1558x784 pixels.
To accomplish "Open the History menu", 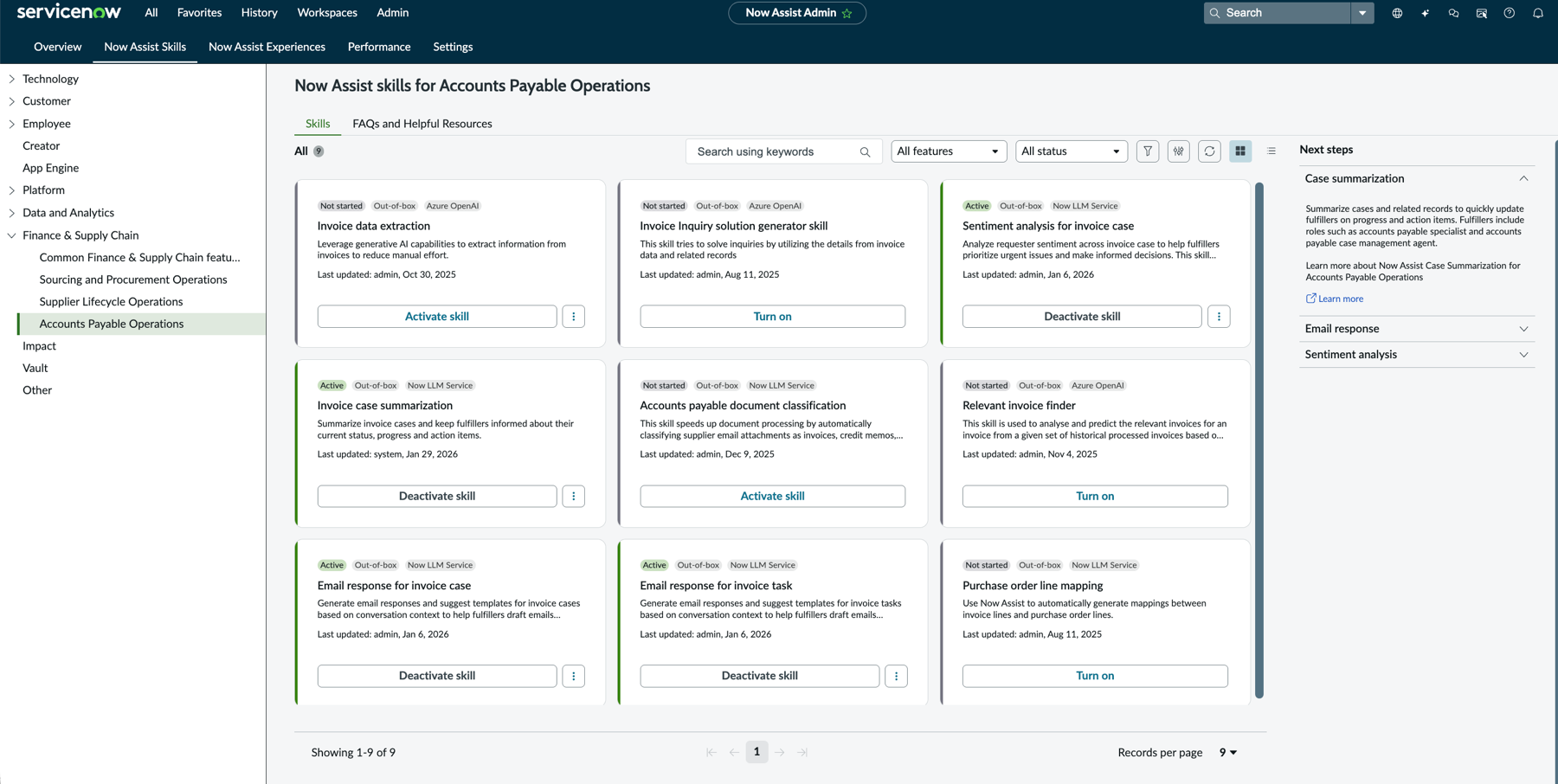I will 260,13.
